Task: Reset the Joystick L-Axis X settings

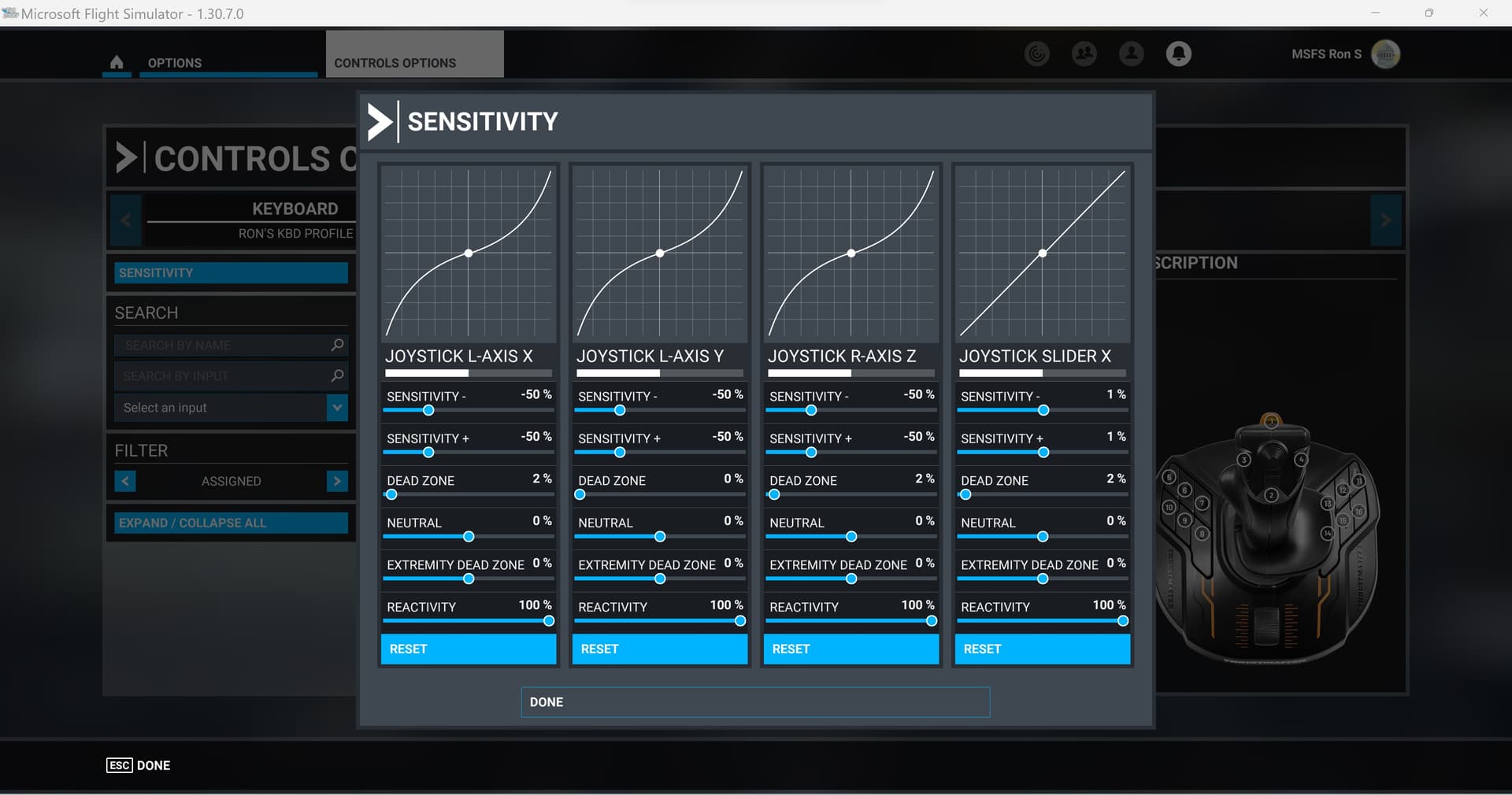Action: pos(469,649)
